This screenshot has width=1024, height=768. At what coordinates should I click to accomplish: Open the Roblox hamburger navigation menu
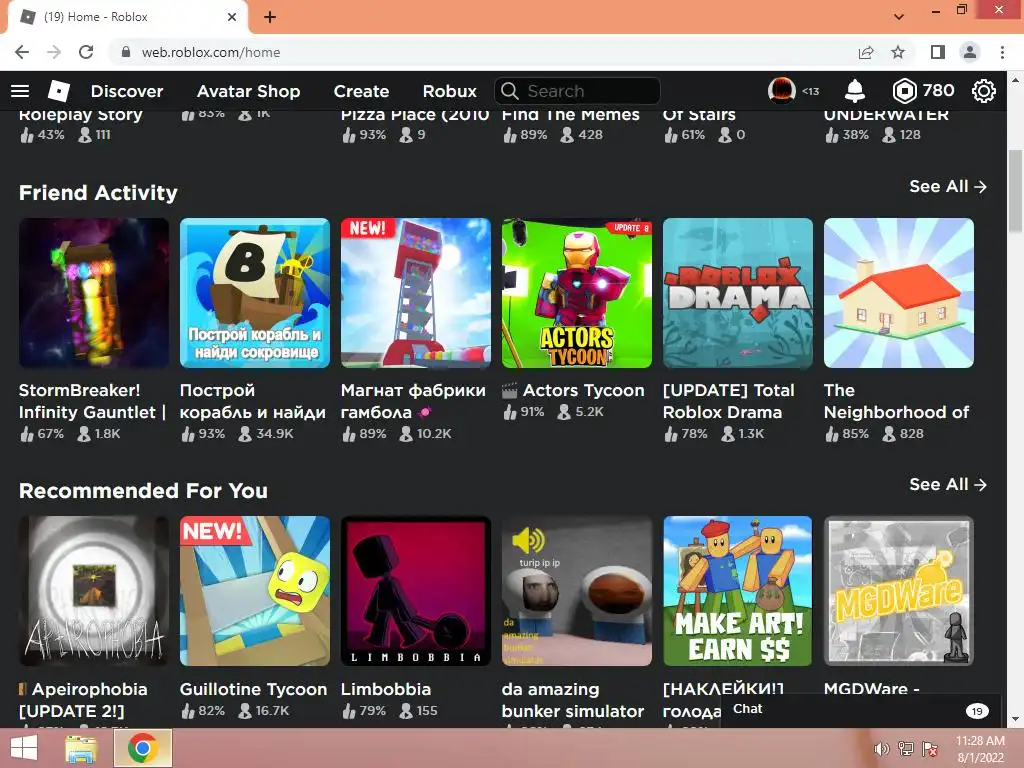[20, 91]
